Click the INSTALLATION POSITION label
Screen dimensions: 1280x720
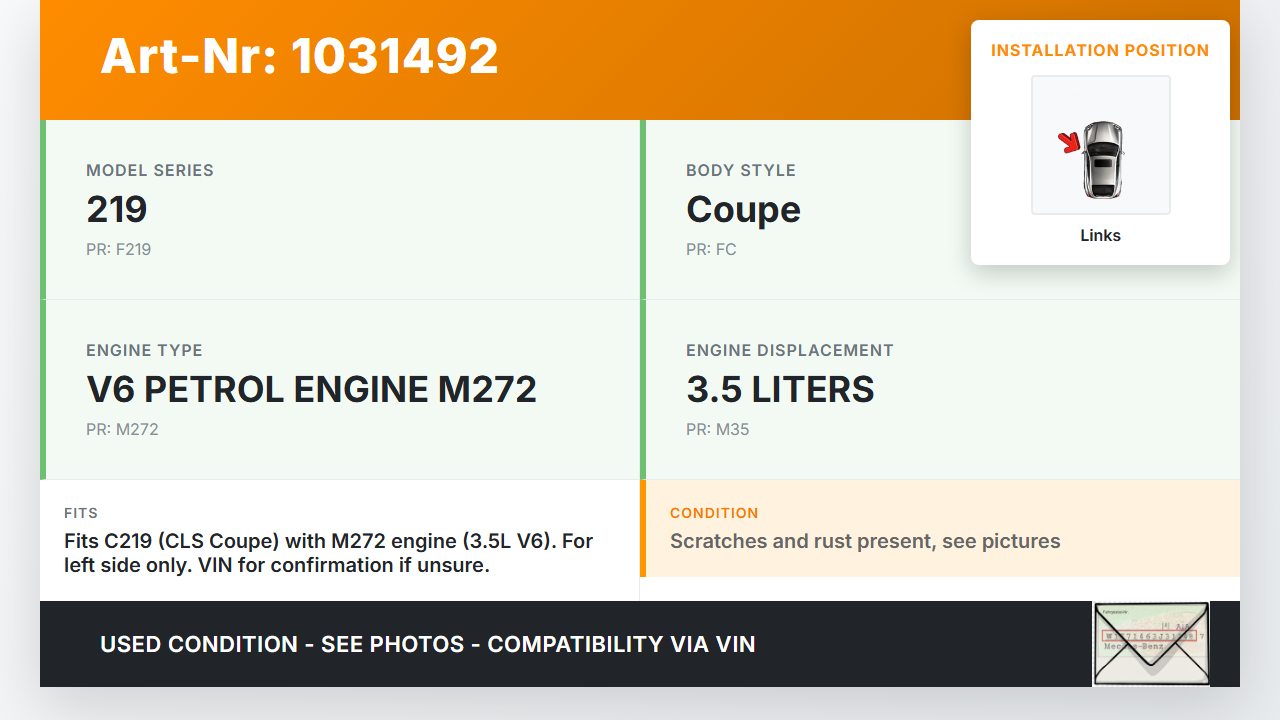[1100, 50]
